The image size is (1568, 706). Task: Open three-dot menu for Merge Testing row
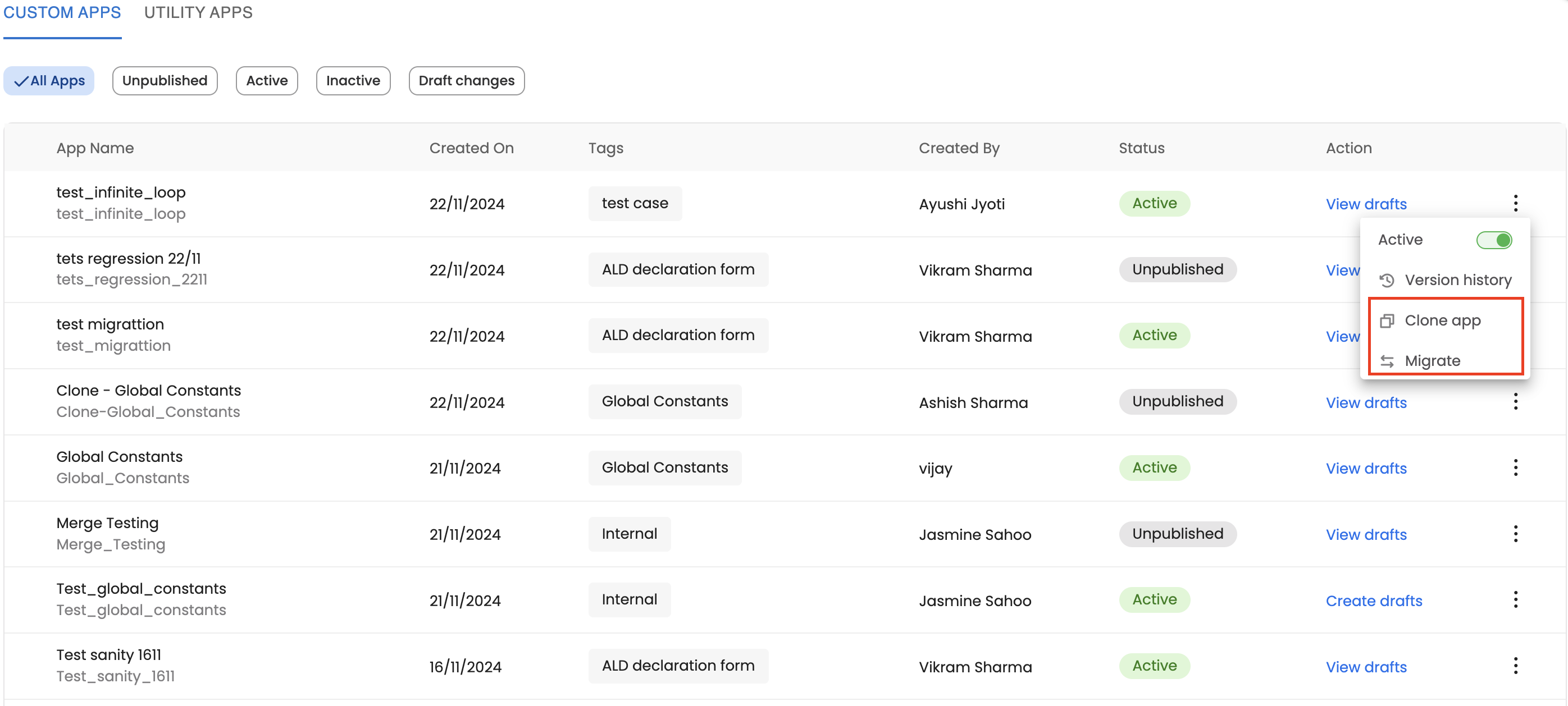pos(1515,534)
